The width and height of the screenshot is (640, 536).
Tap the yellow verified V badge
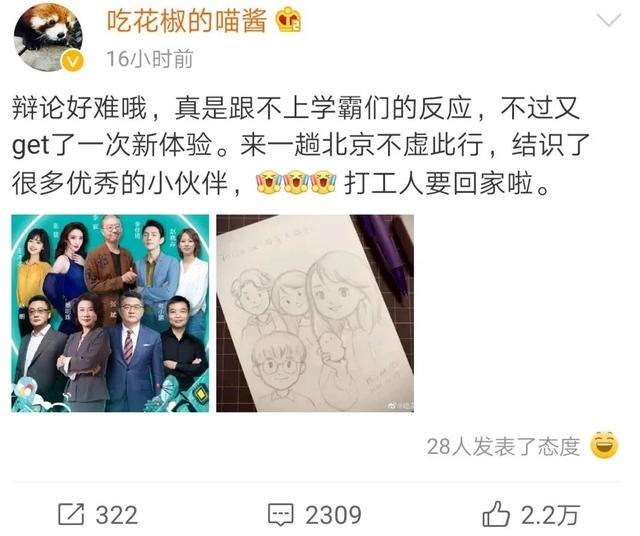pos(72,61)
